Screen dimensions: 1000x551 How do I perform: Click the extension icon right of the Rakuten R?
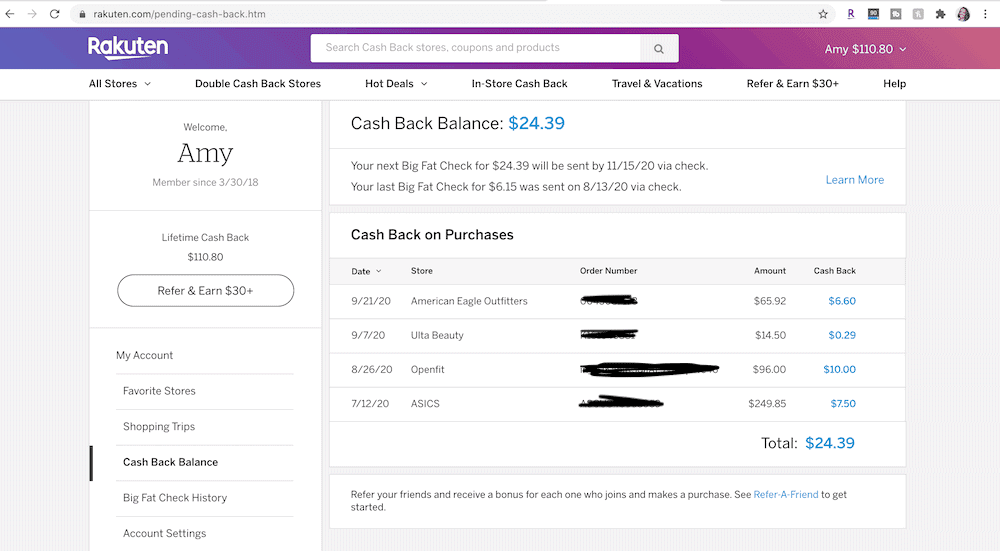point(873,13)
